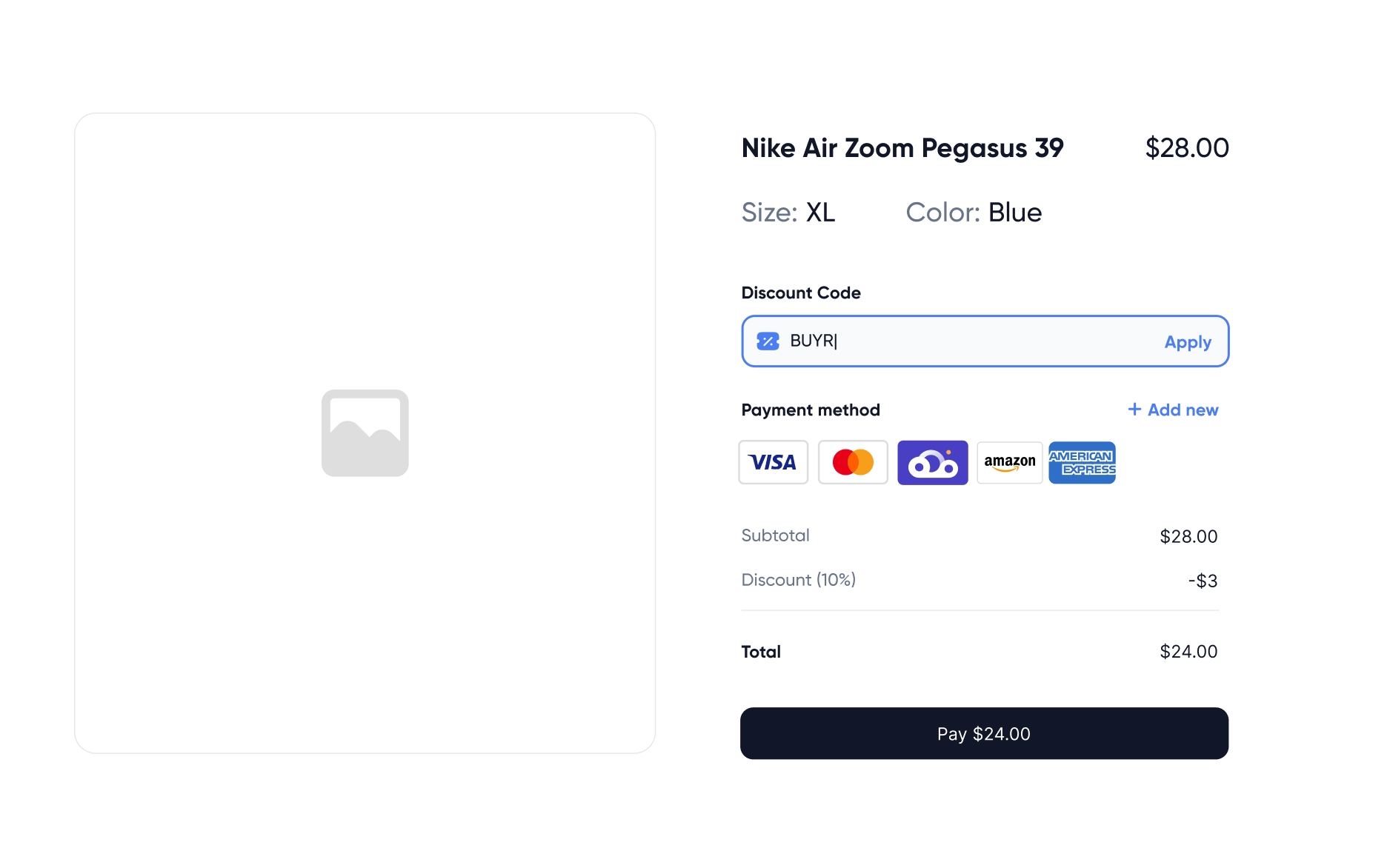
Task: Click the Total $24.00 amount
Action: (1188, 652)
